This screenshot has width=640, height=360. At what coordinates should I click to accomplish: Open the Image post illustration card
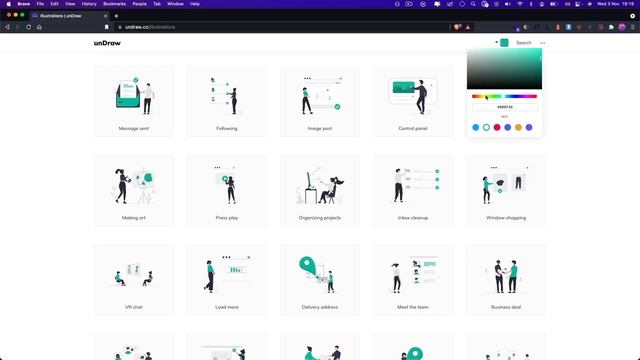[x=320, y=101]
